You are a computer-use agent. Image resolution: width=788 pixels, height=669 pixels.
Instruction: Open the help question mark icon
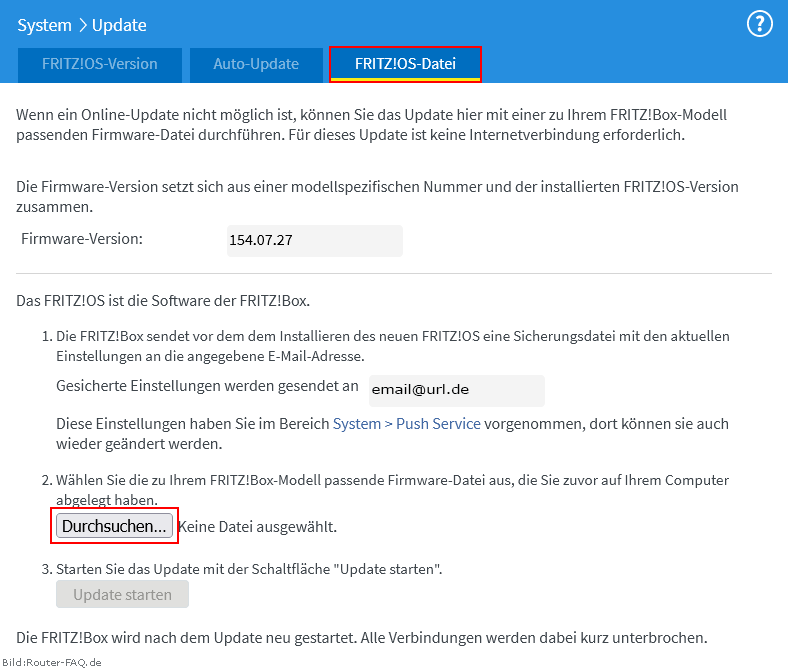point(759,24)
